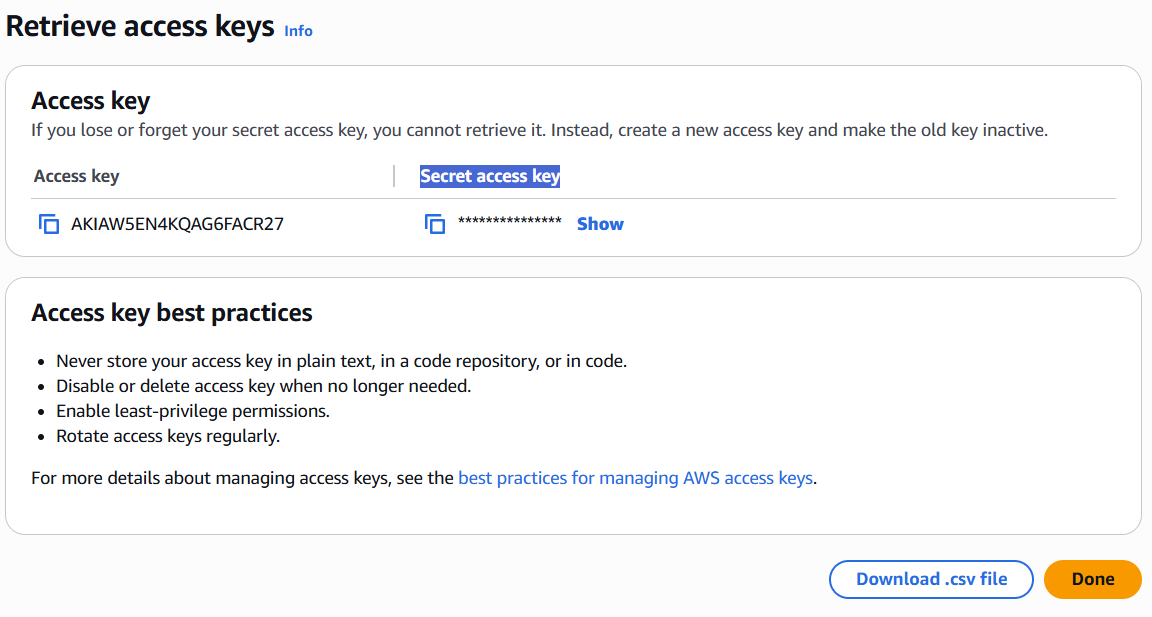Click the highlighted Secret access key column header
The width and height of the screenshot is (1152, 617).
pos(490,176)
